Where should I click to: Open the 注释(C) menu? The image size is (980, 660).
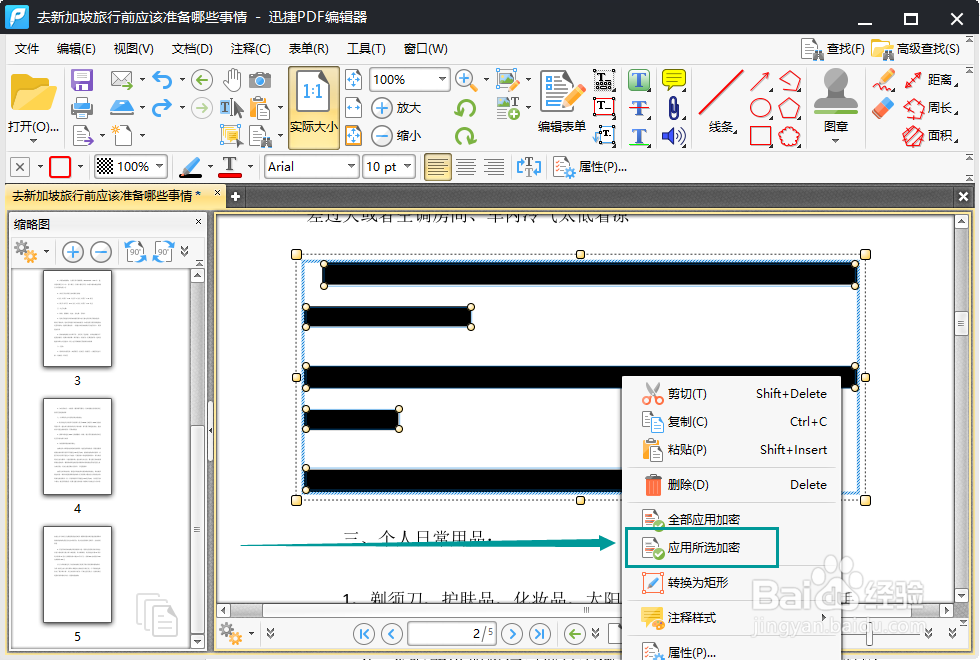(x=251, y=49)
